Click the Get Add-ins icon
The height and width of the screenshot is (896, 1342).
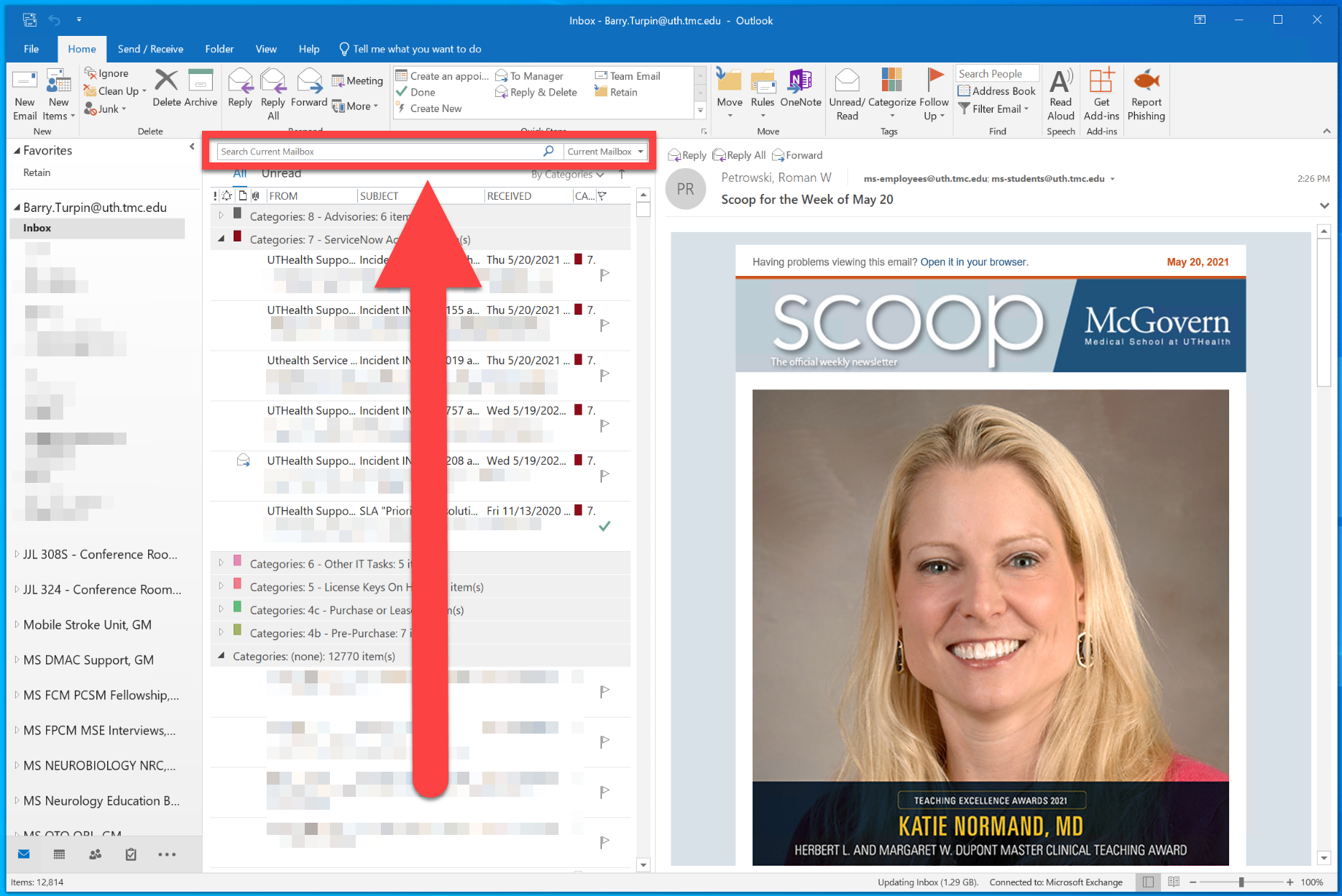point(1101,81)
